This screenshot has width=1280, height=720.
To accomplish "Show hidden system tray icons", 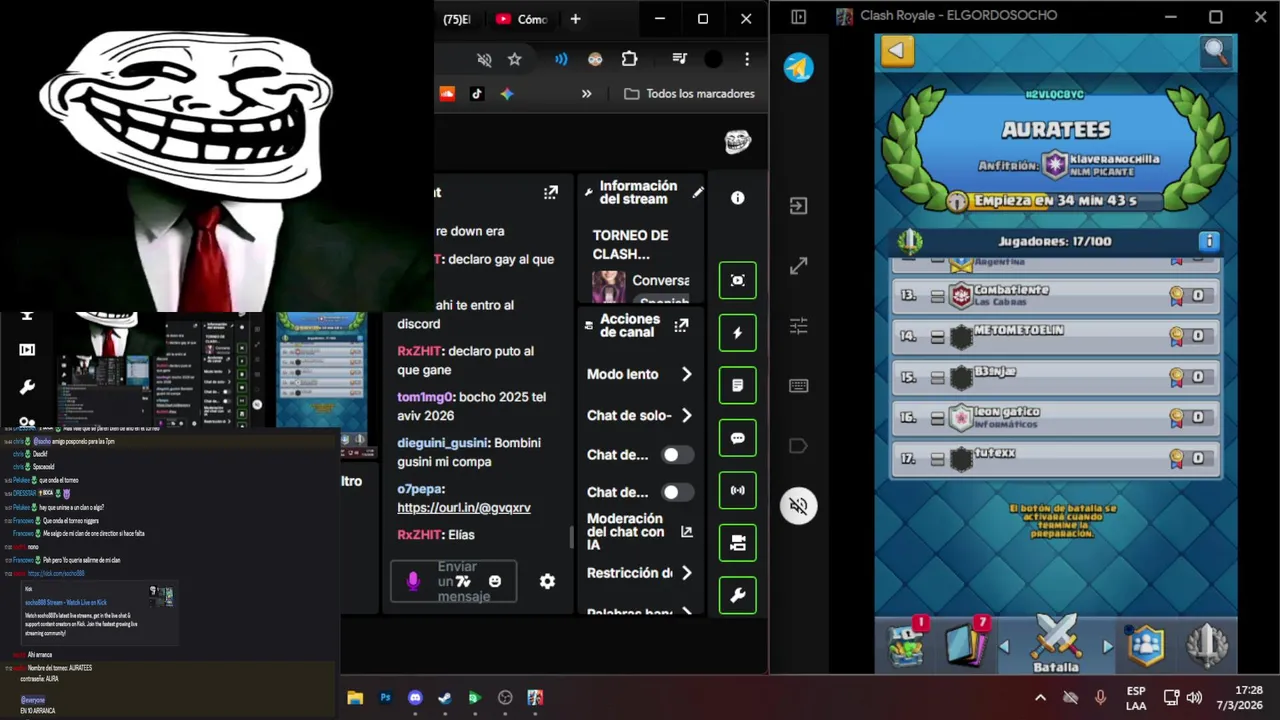I will point(1040,698).
